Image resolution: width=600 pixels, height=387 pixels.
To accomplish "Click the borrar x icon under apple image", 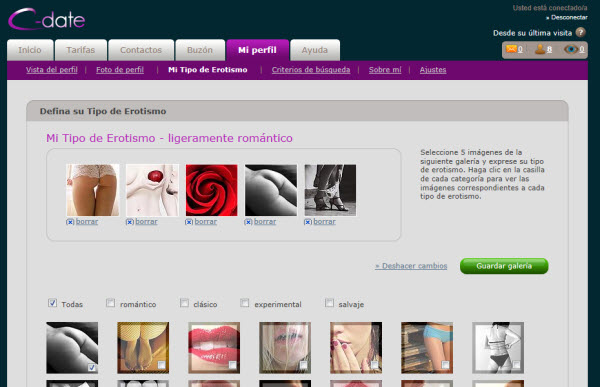I will [130, 222].
